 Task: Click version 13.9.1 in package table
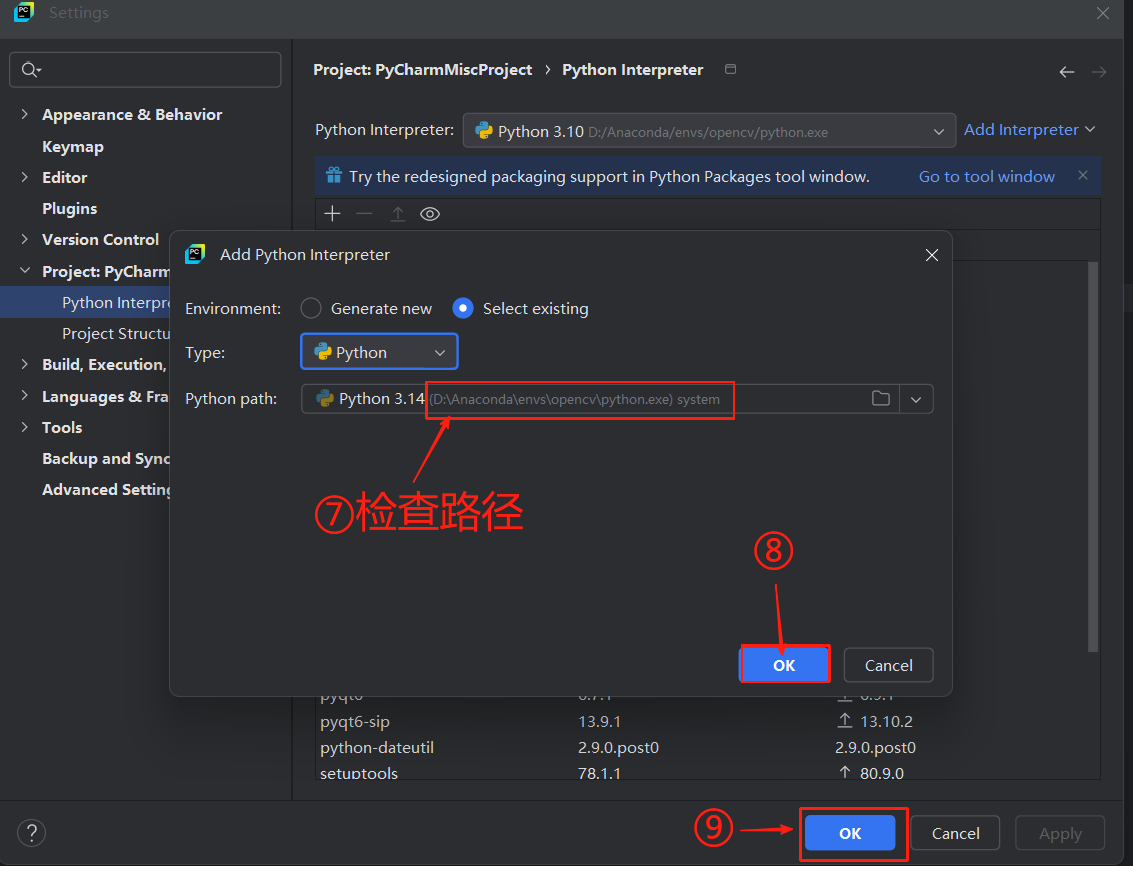[x=599, y=721]
